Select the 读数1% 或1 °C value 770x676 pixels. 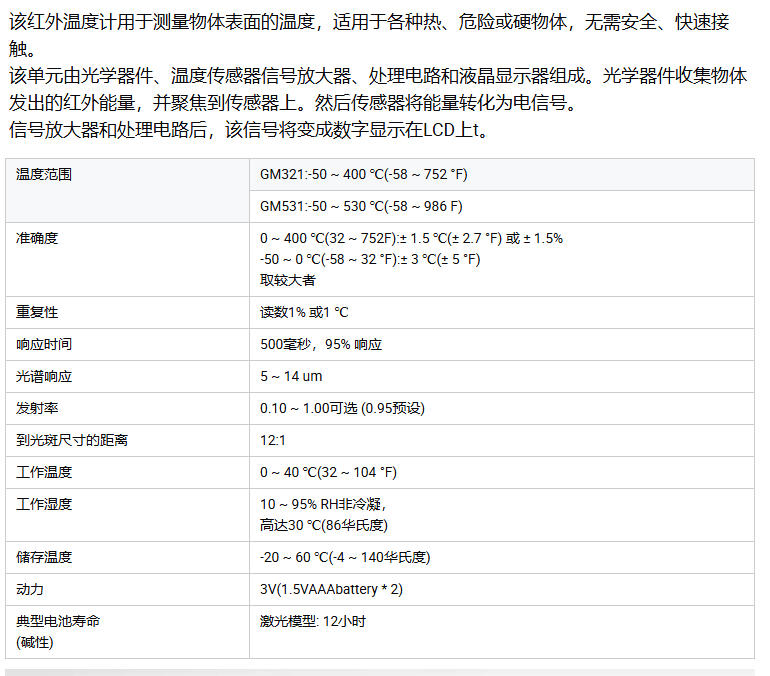coord(304,312)
